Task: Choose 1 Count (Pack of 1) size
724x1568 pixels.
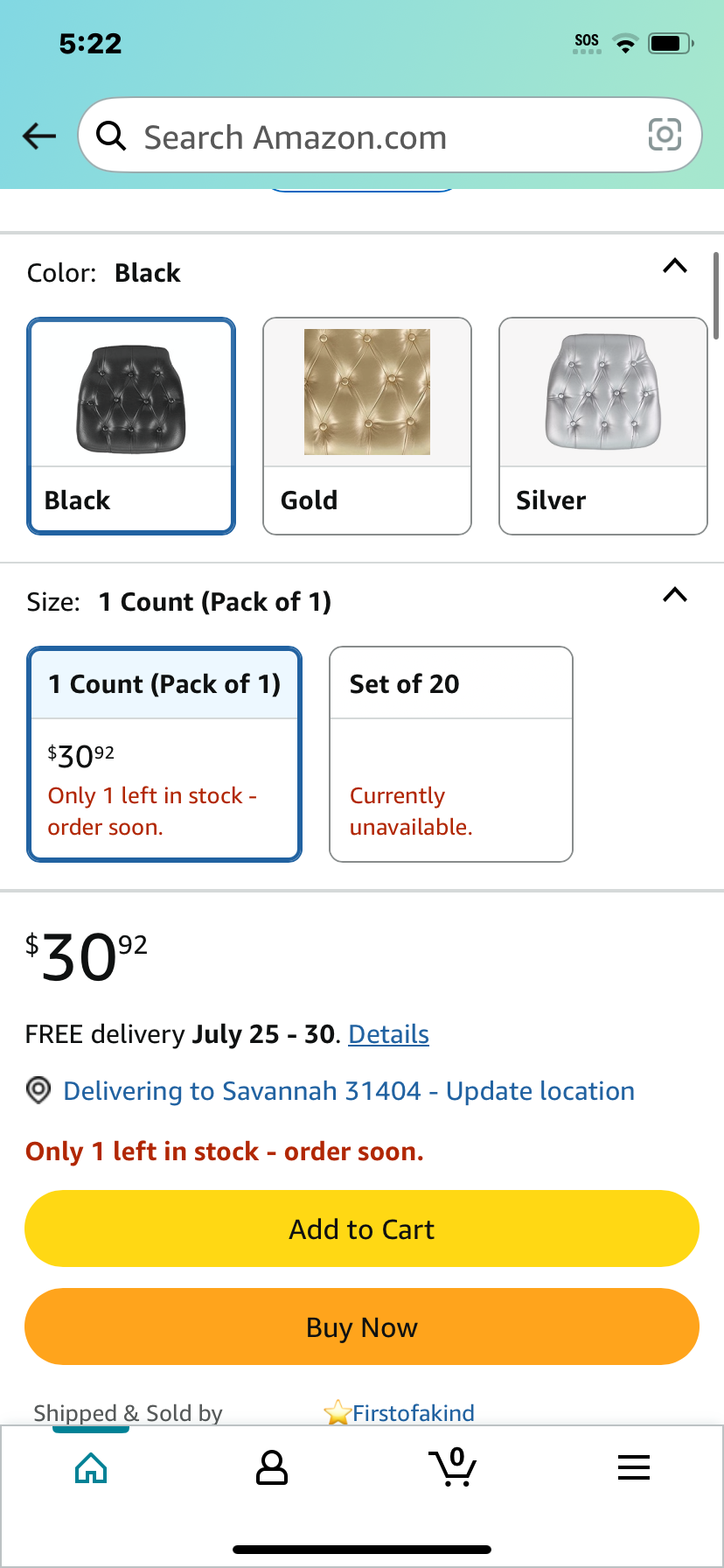Action: point(164,754)
